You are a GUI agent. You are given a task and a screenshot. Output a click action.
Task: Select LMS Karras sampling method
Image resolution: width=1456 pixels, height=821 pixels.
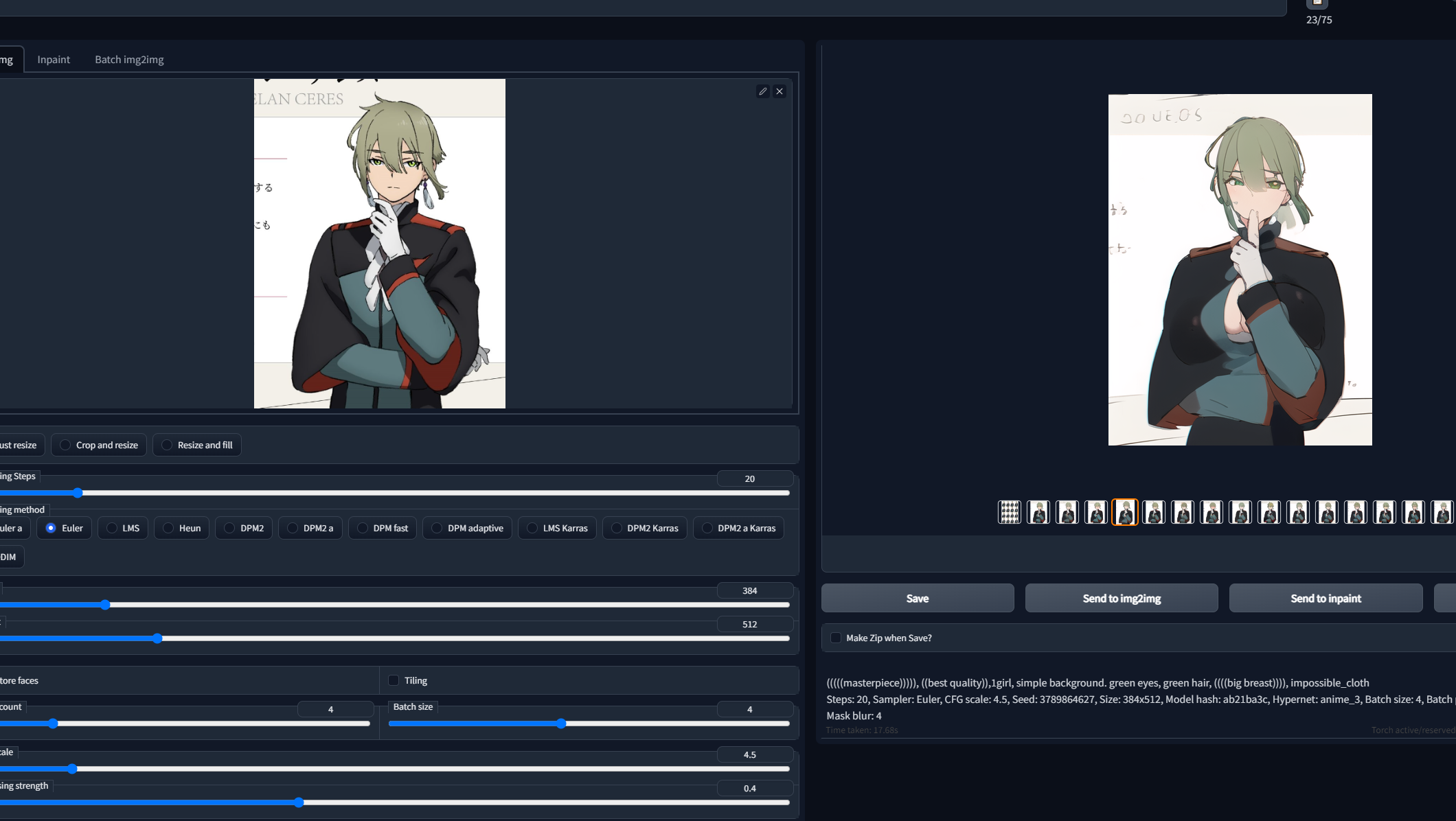coord(532,528)
